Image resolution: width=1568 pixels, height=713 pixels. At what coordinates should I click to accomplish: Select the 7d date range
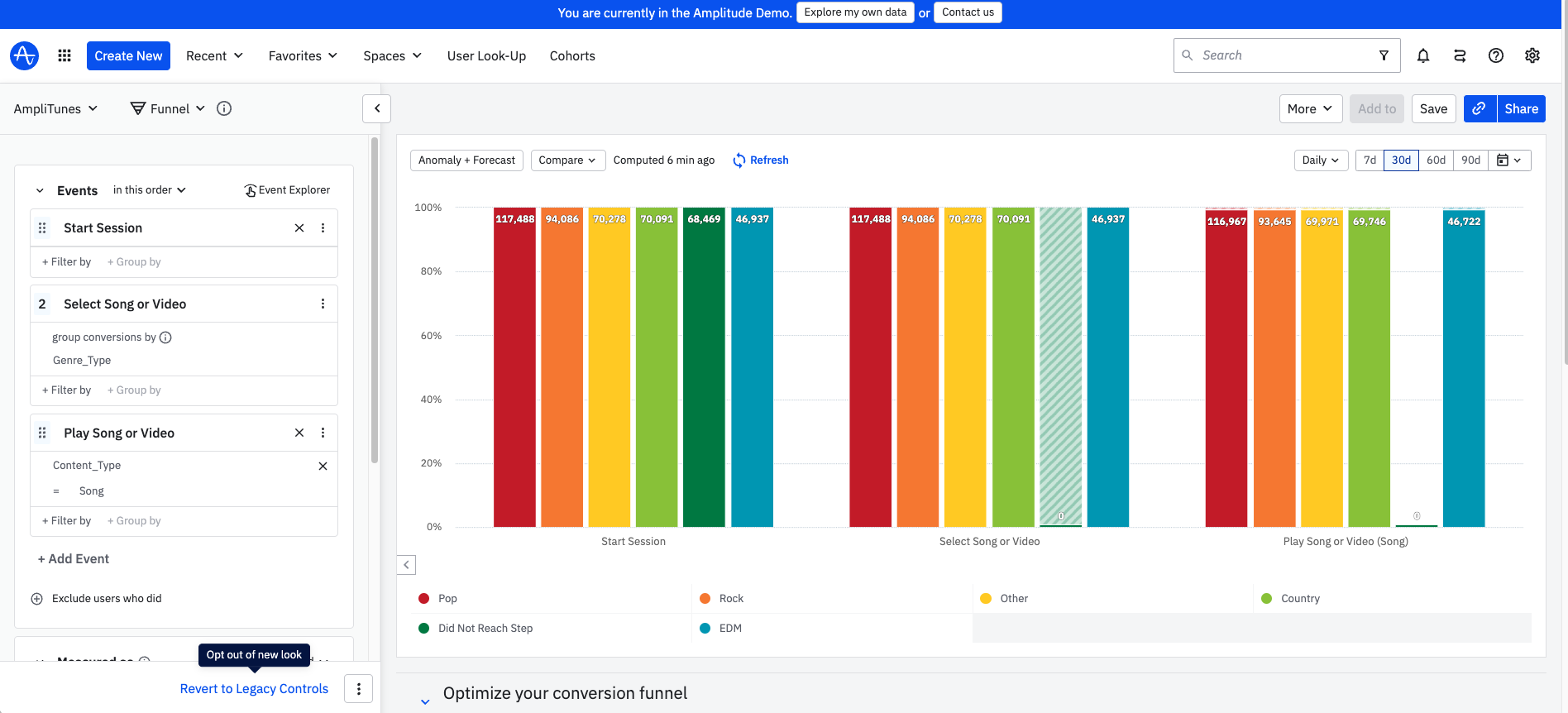pos(1370,160)
